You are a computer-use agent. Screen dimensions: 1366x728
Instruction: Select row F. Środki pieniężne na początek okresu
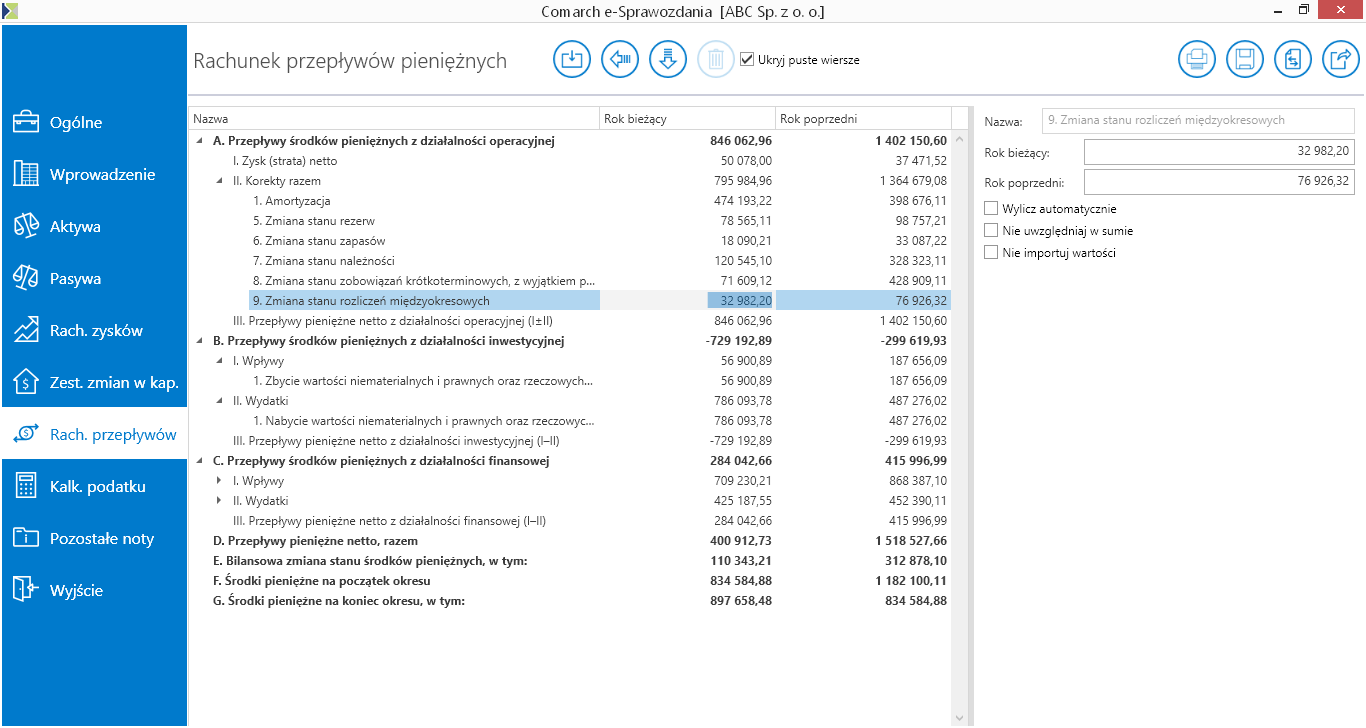click(x=570, y=581)
